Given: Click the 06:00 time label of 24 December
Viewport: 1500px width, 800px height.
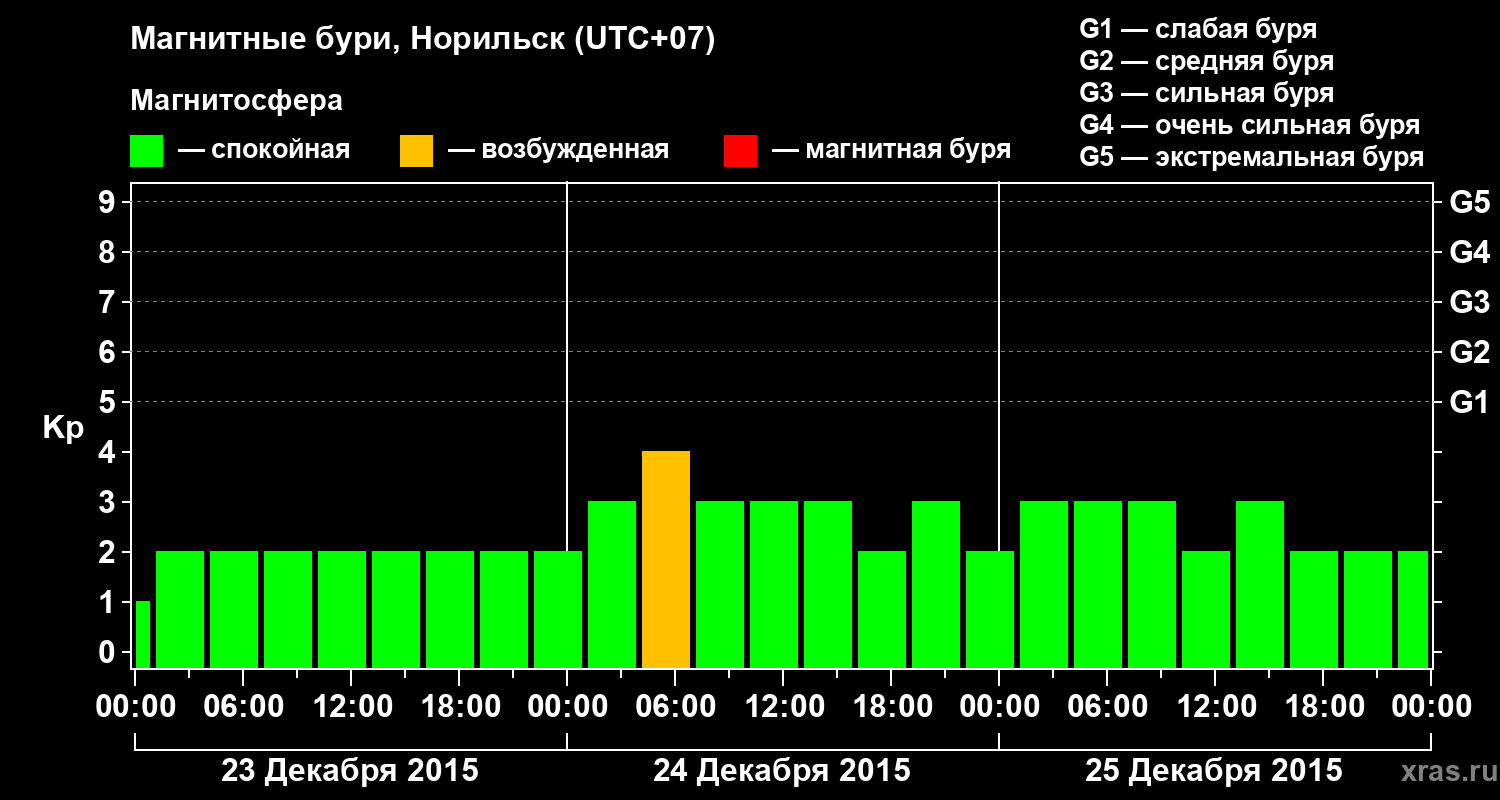Looking at the screenshot, I should tap(674, 707).
